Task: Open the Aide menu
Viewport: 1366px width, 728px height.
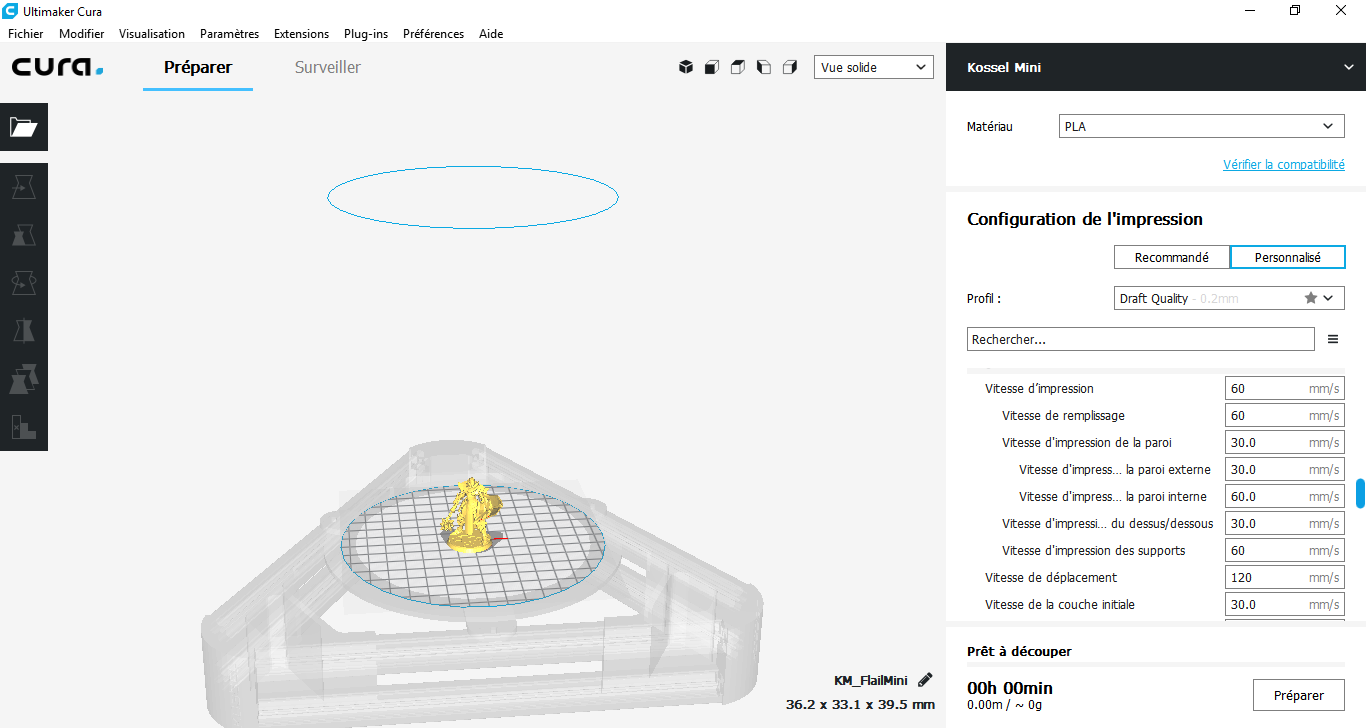Action: (x=491, y=33)
